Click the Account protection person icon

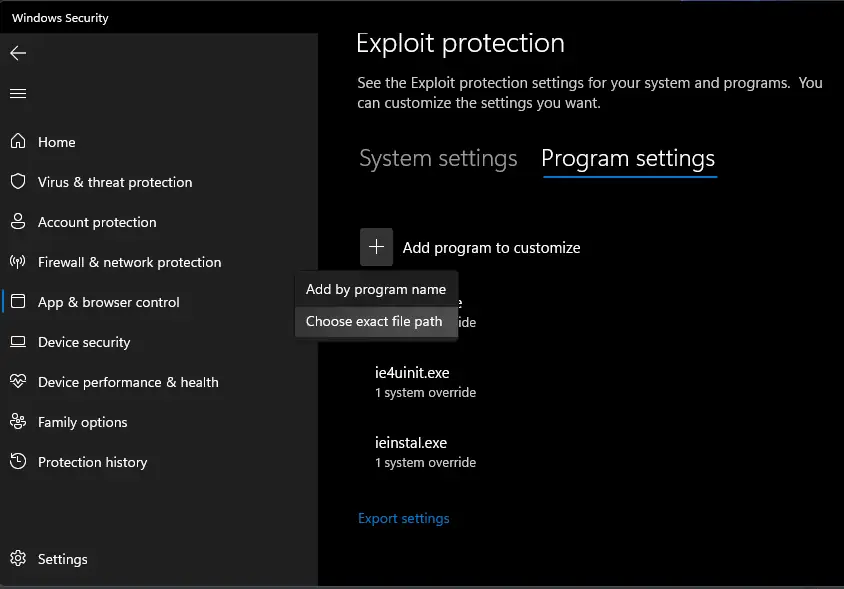click(x=18, y=221)
